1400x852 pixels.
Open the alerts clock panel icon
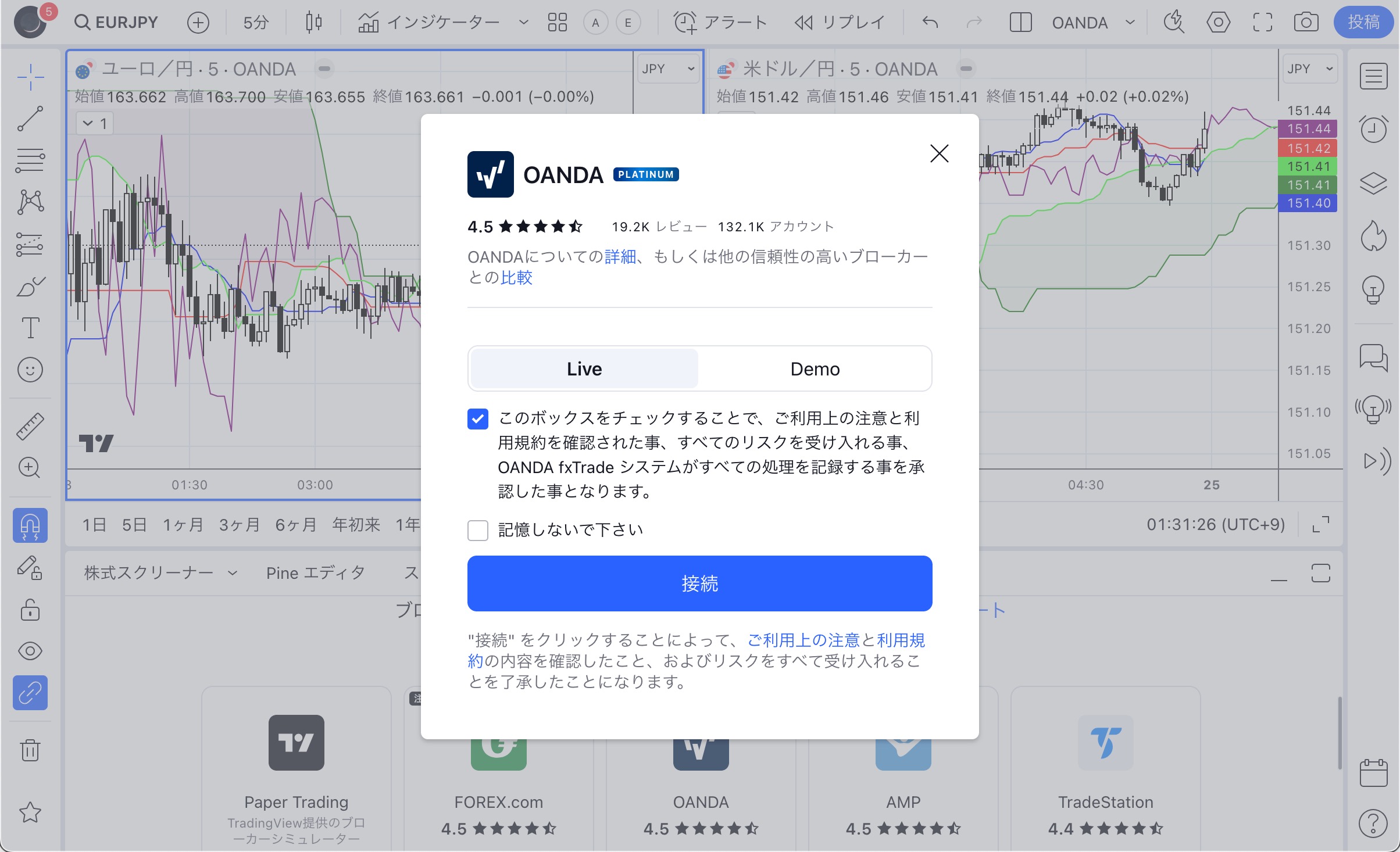(1373, 130)
